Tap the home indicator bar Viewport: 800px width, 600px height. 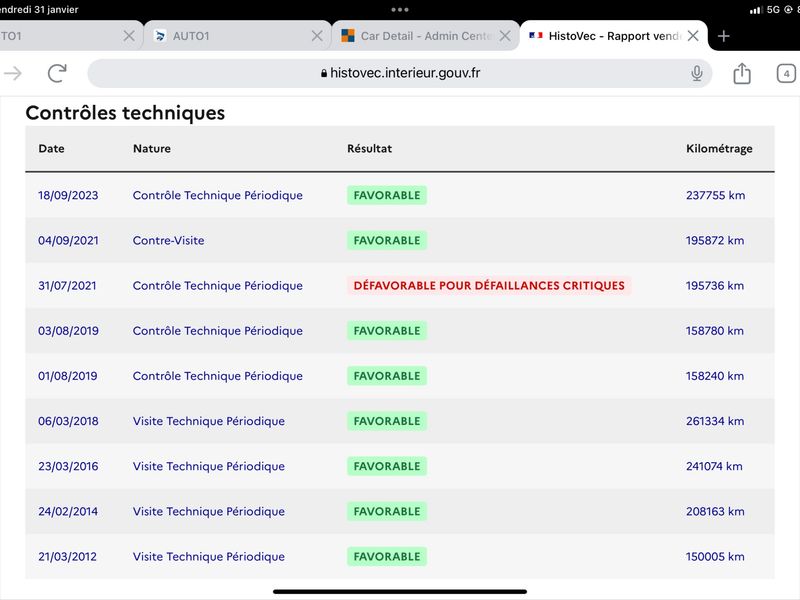click(x=399, y=591)
